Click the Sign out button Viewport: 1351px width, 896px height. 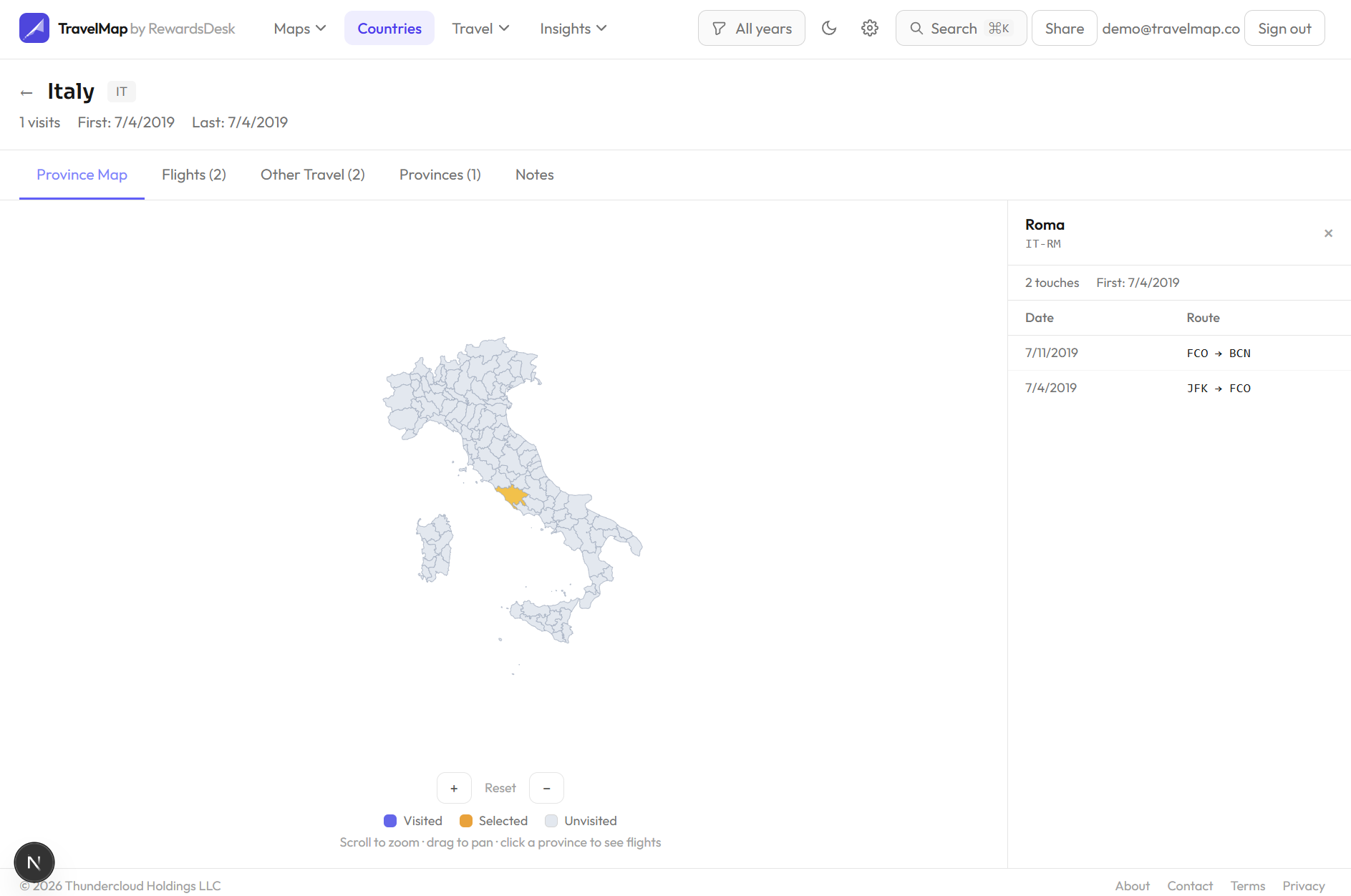[x=1284, y=29]
